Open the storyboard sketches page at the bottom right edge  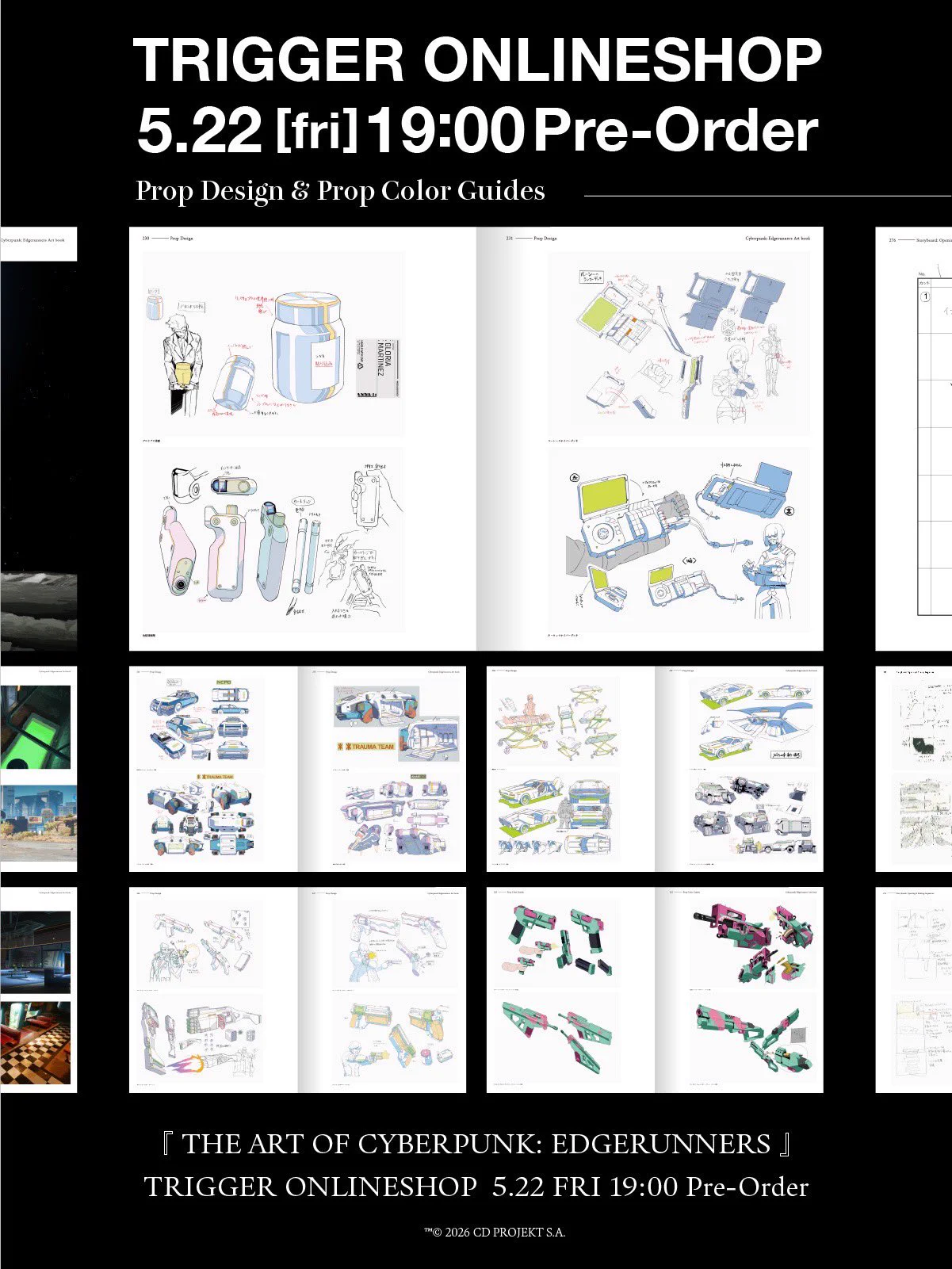(x=914, y=990)
